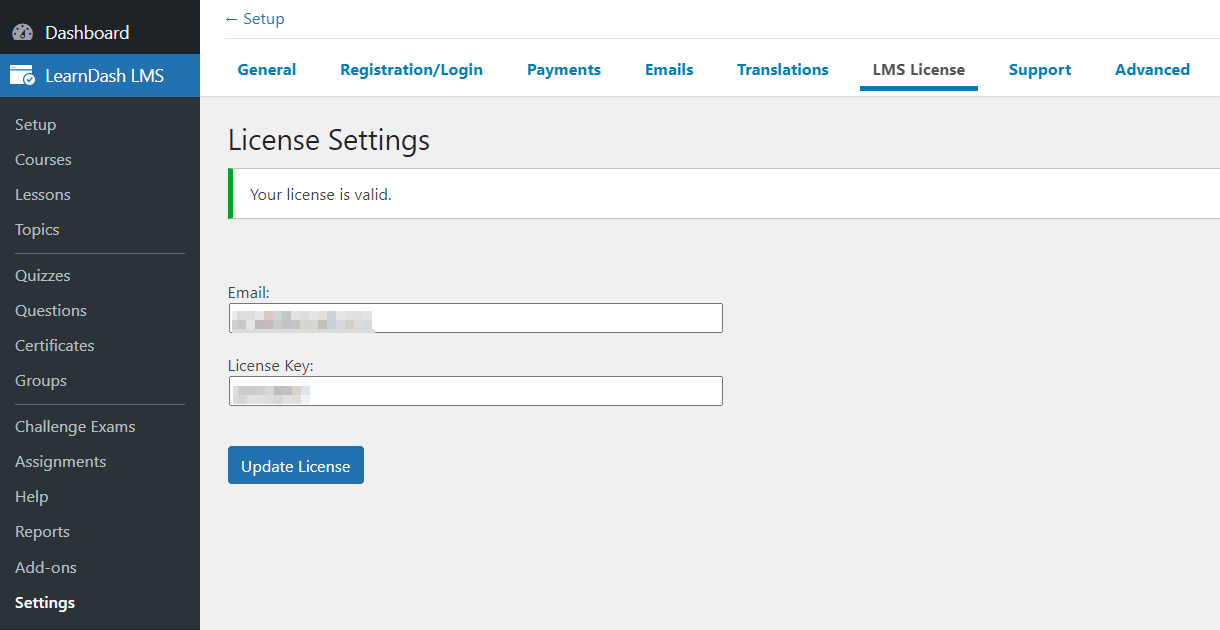1220x630 pixels.
Task: Open the Add-ons page
Action: click(x=46, y=568)
